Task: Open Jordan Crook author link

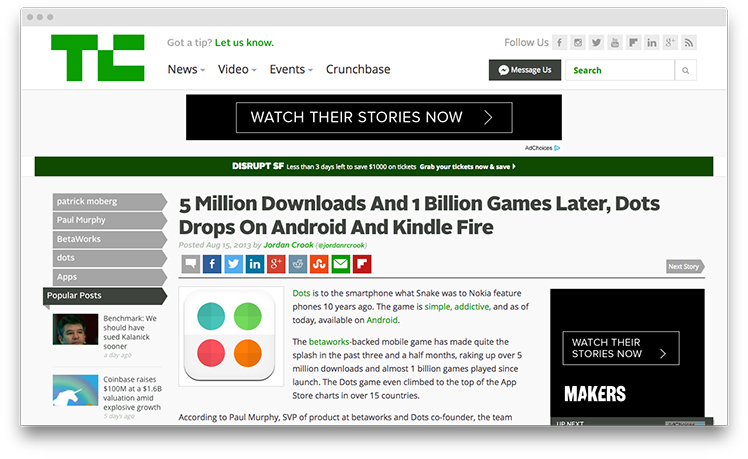Action: pos(288,245)
